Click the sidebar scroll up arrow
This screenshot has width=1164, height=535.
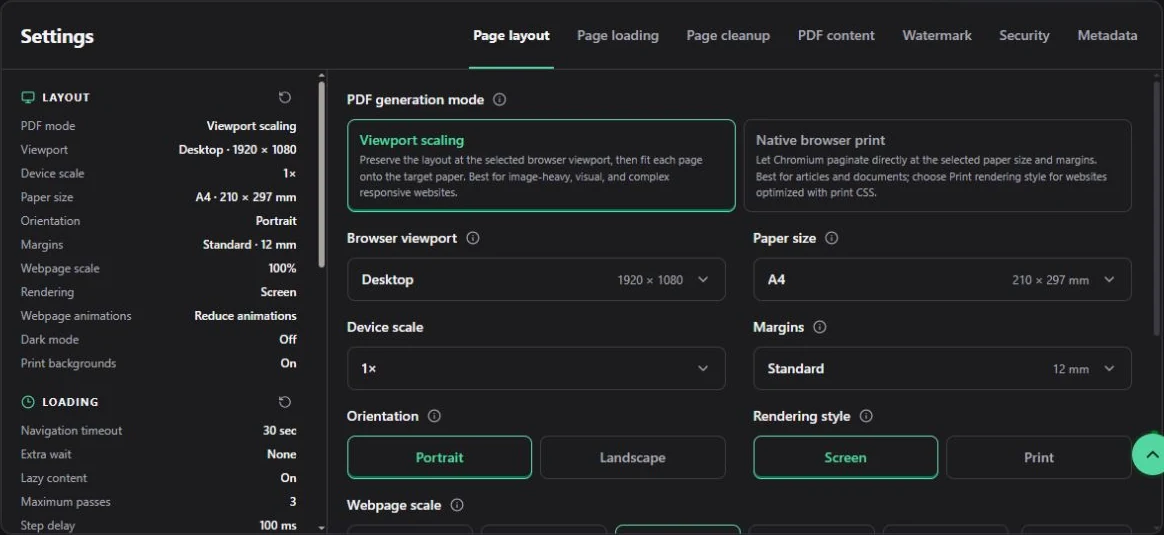(x=321, y=76)
